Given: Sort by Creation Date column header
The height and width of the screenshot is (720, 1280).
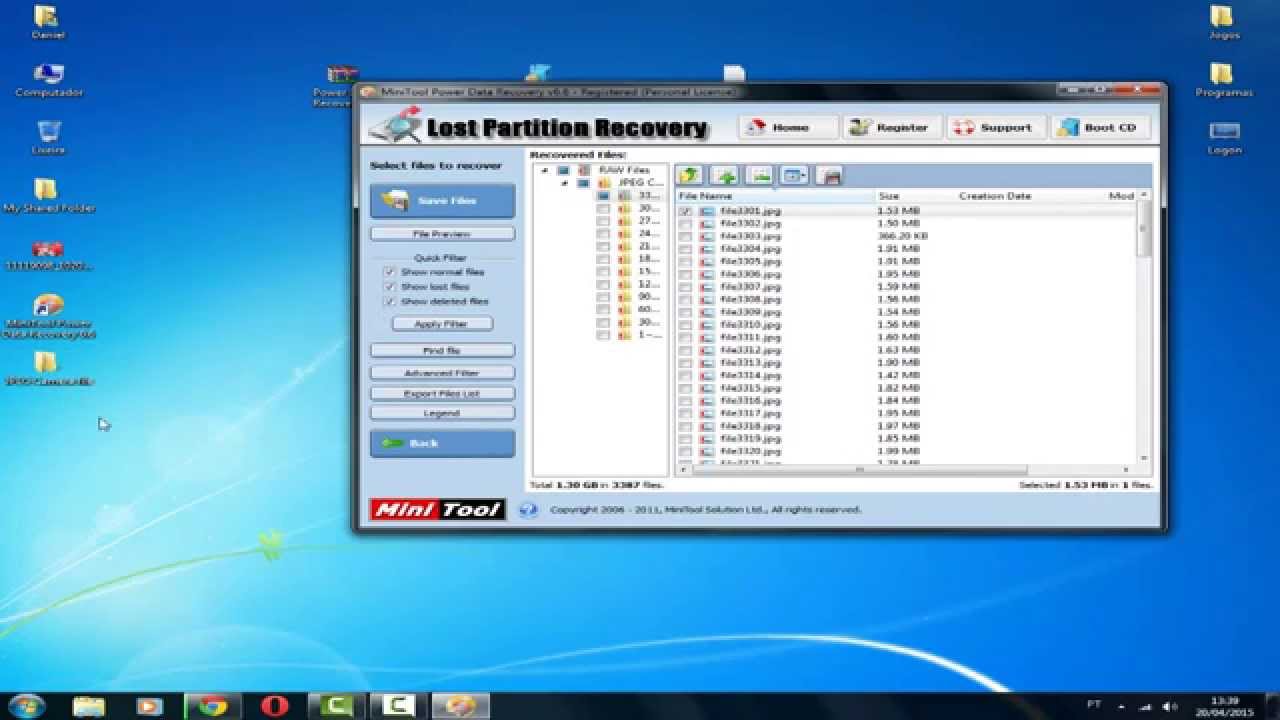Looking at the screenshot, I should point(1030,196).
